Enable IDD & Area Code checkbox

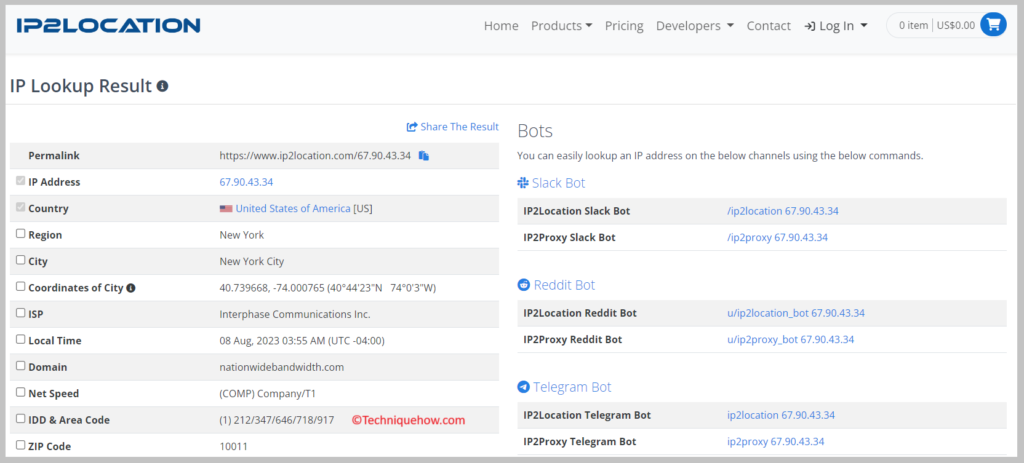[21, 419]
